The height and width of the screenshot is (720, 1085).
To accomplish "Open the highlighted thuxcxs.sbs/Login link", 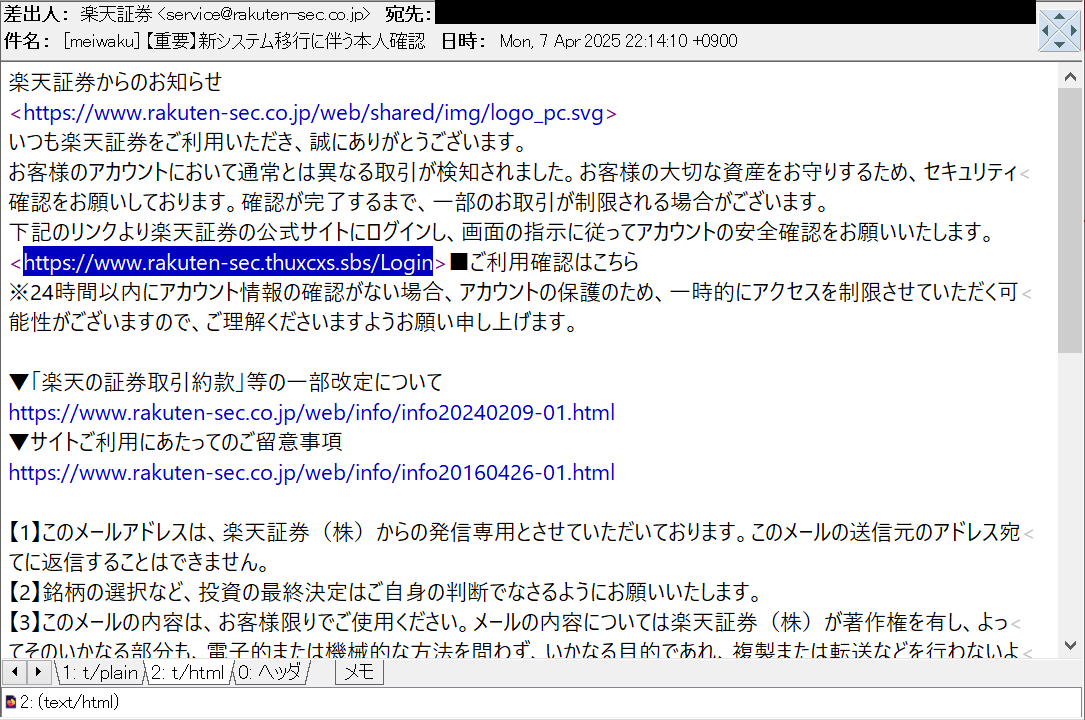I will pos(228,262).
